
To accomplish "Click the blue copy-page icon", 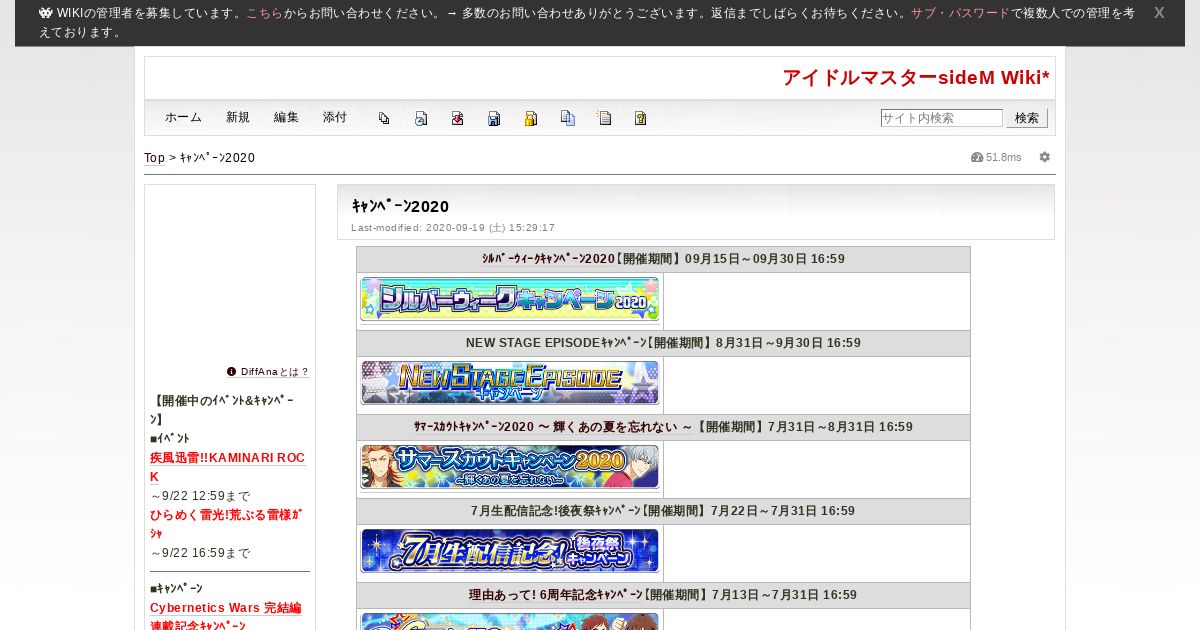I will coord(568,118).
